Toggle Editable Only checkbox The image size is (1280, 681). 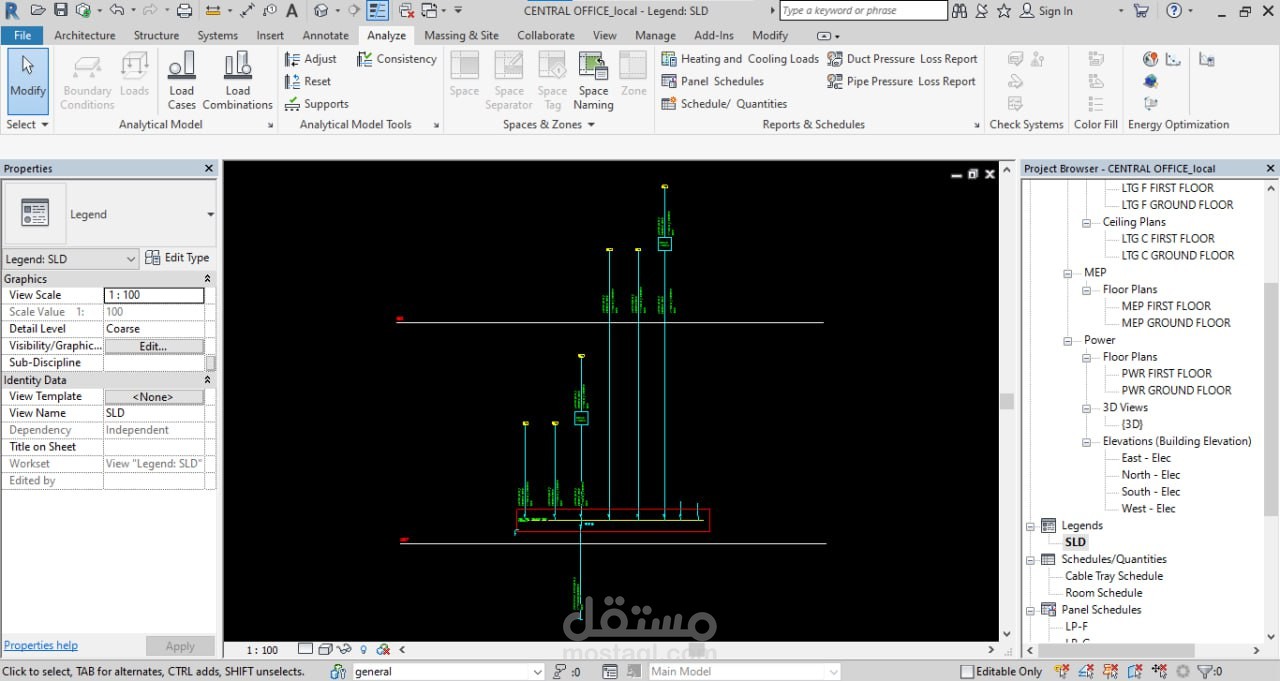967,672
